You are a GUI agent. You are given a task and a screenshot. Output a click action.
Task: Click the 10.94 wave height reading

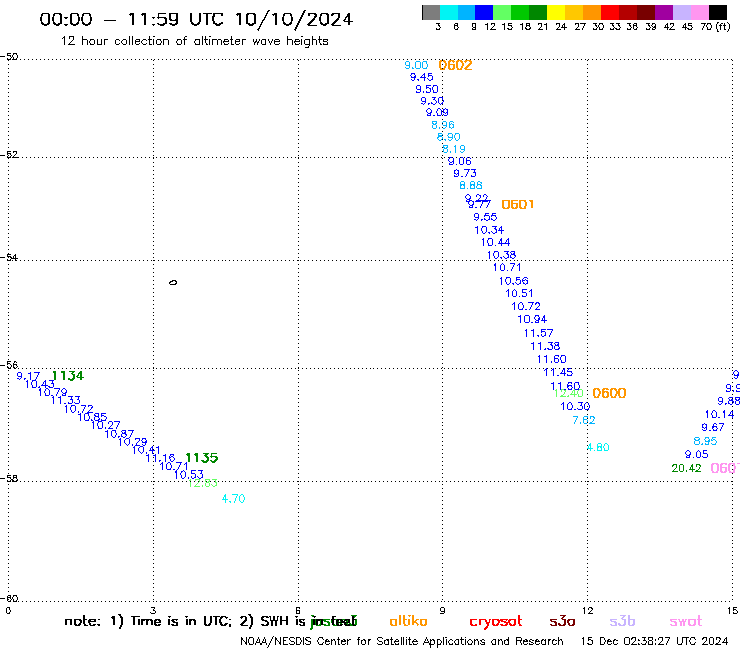tap(532, 320)
